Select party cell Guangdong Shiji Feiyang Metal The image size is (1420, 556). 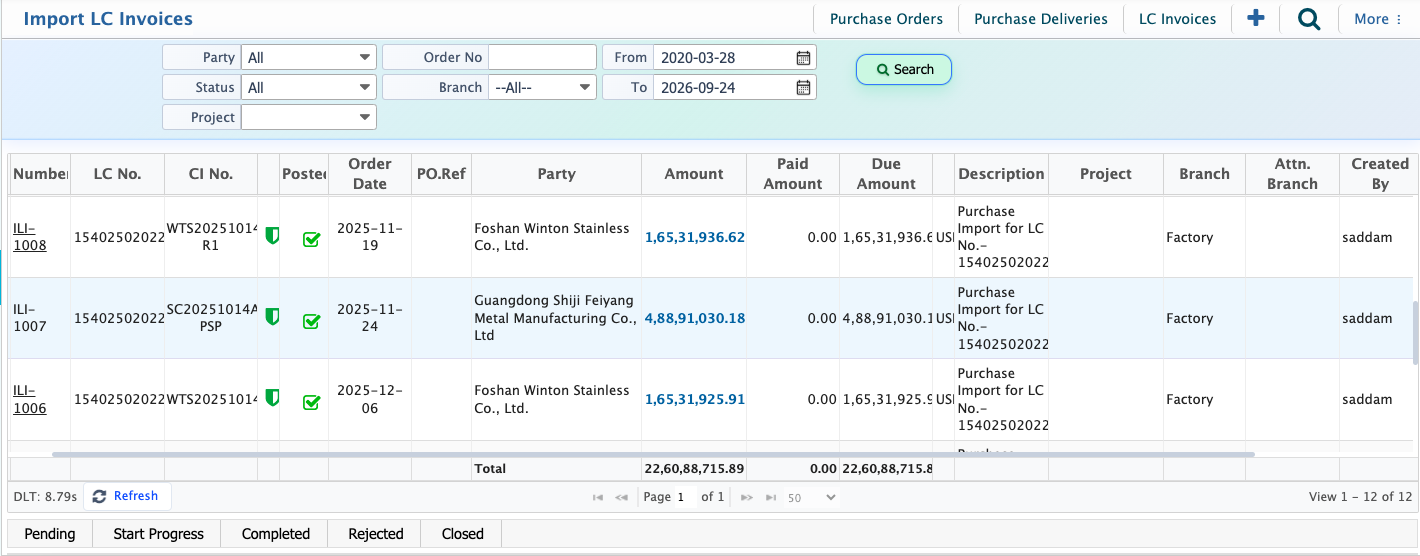coord(555,318)
